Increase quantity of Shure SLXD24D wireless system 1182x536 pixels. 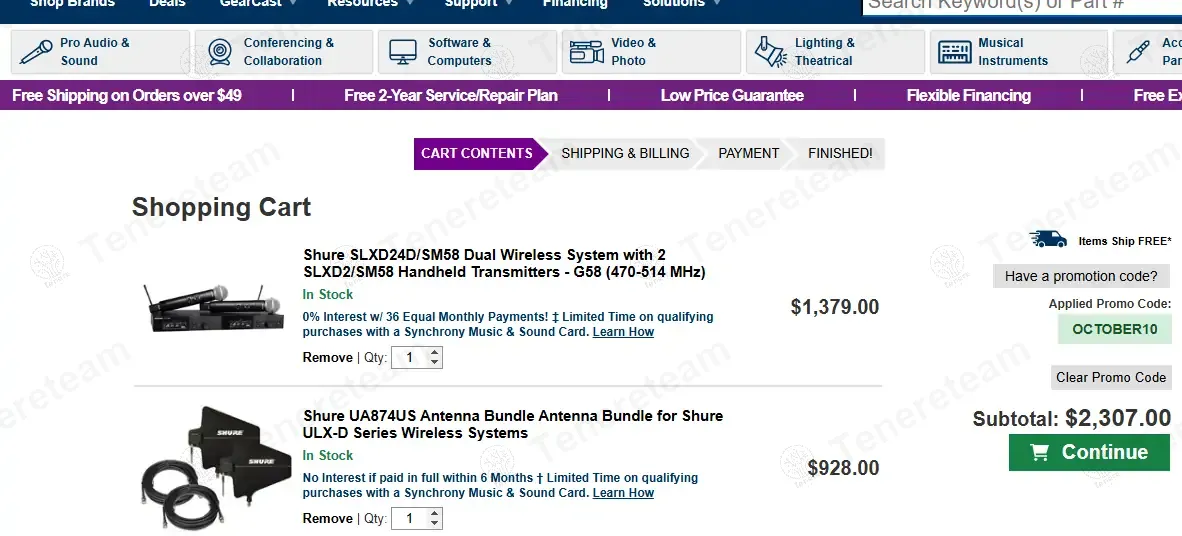434,352
